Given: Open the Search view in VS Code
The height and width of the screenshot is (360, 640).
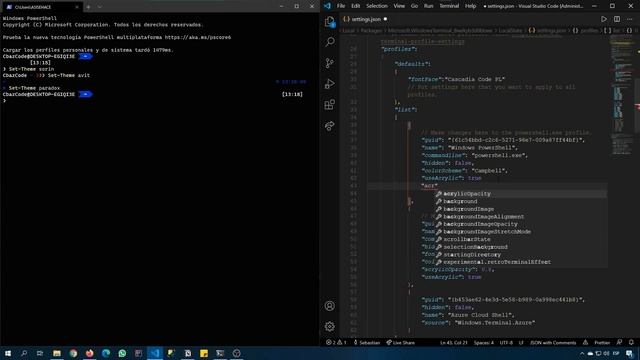Looking at the screenshot, I should [330, 42].
